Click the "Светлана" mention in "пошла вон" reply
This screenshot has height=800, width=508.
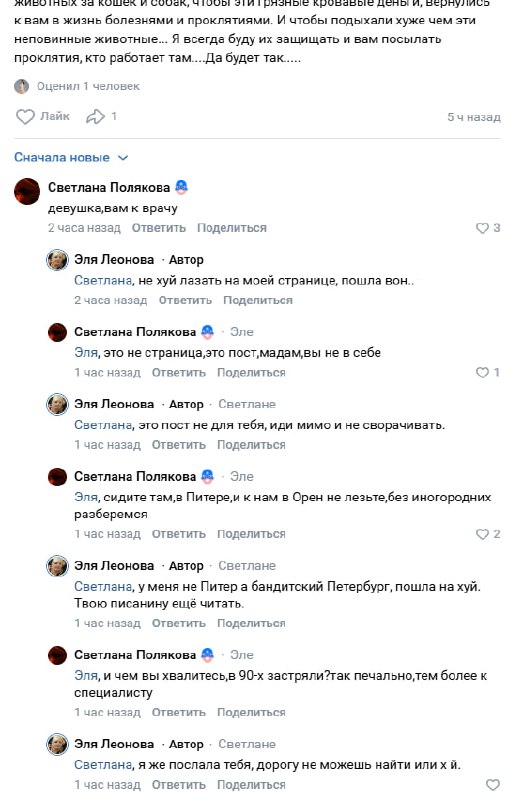click(103, 281)
